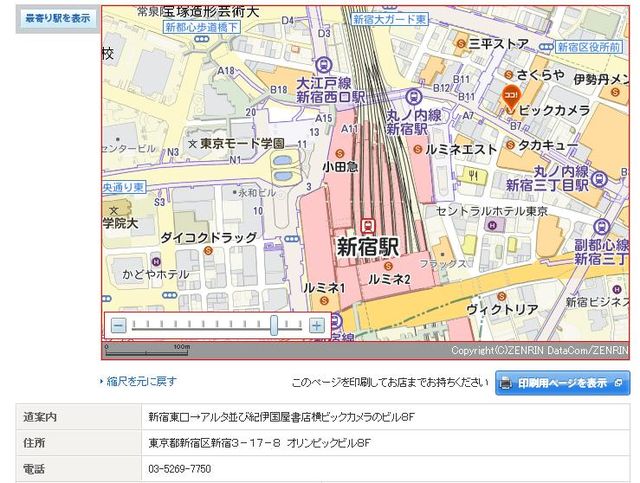640x483 pixels.
Task: Zoom in with the plus button
Action: (316, 325)
